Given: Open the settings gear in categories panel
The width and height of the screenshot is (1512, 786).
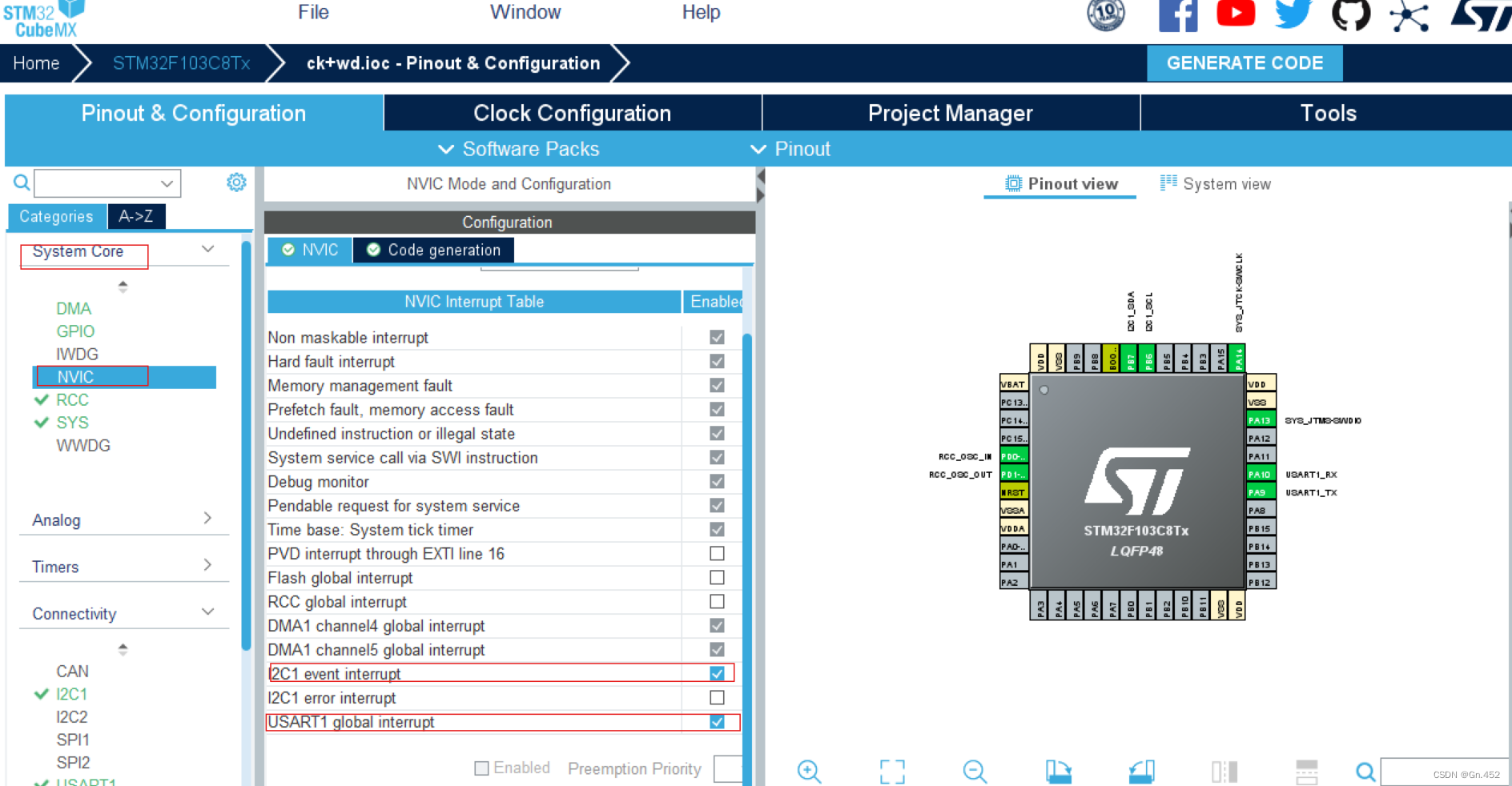Looking at the screenshot, I should pos(236,182).
